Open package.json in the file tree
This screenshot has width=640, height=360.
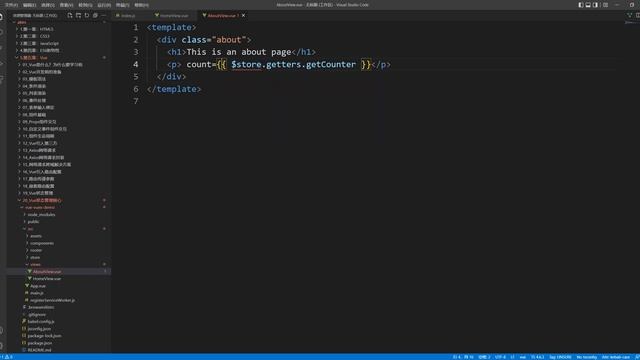click(58, 343)
